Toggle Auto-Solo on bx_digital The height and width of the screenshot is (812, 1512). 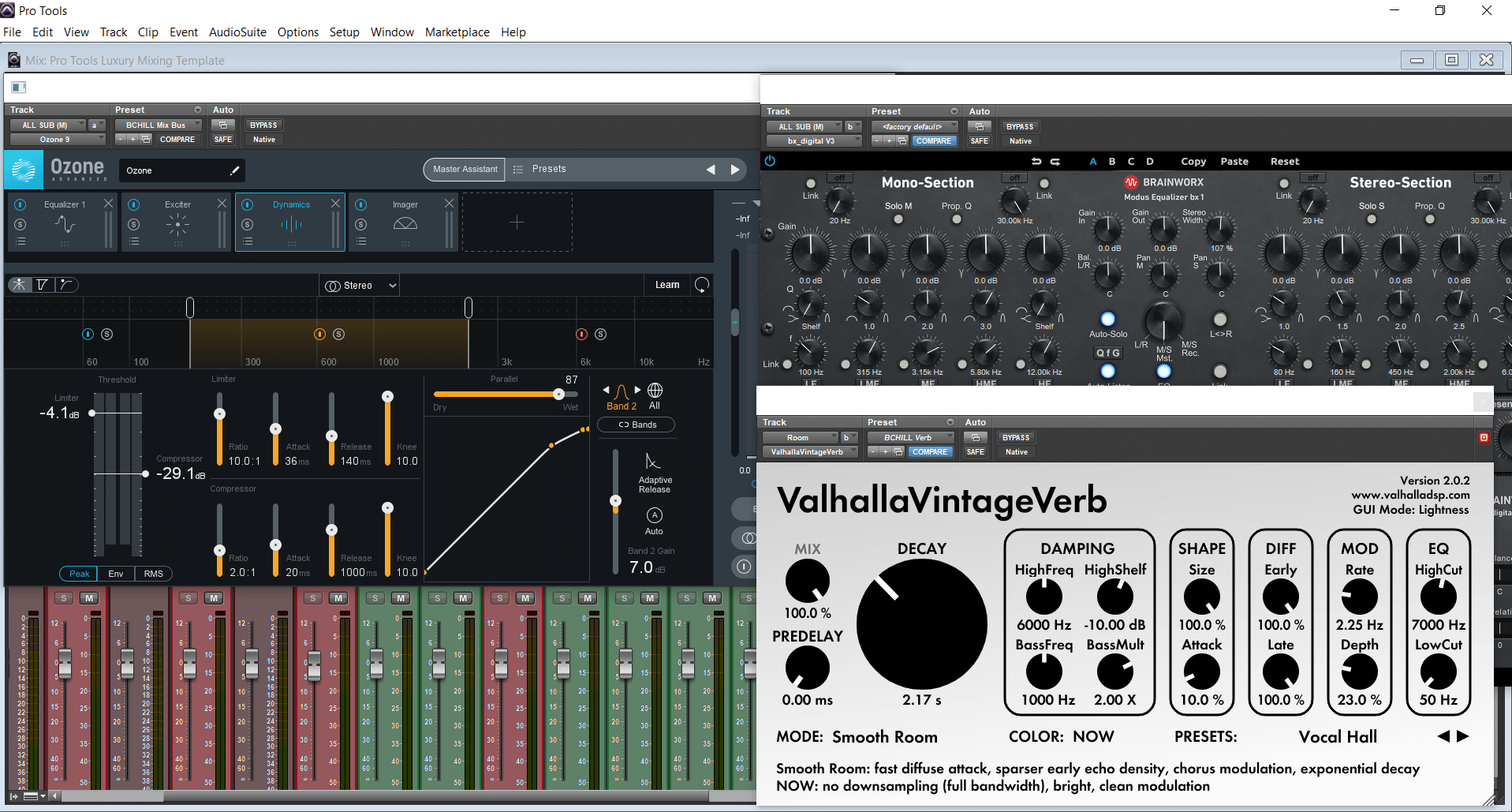coord(1107,320)
